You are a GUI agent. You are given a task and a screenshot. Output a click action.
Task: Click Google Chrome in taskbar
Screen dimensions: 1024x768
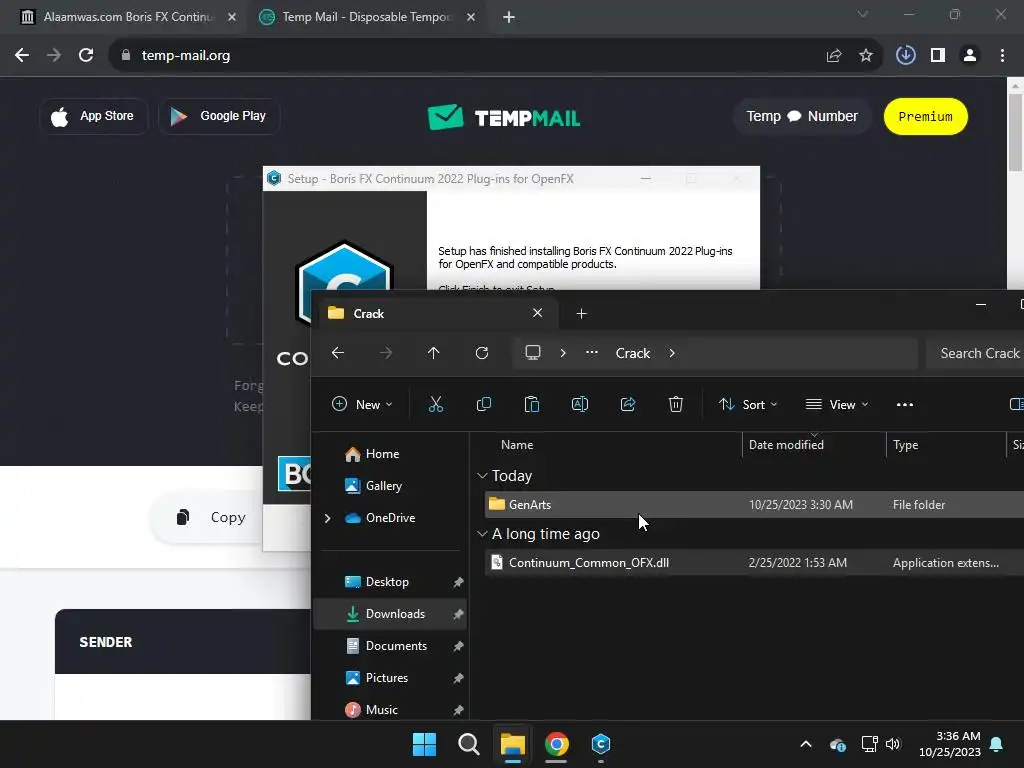[x=556, y=744]
